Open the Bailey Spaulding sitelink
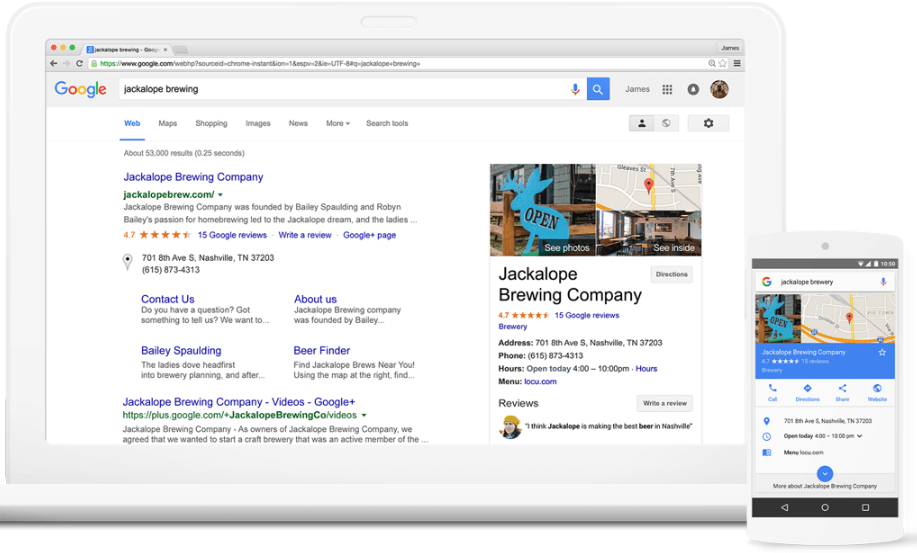917x553 pixels. click(181, 350)
